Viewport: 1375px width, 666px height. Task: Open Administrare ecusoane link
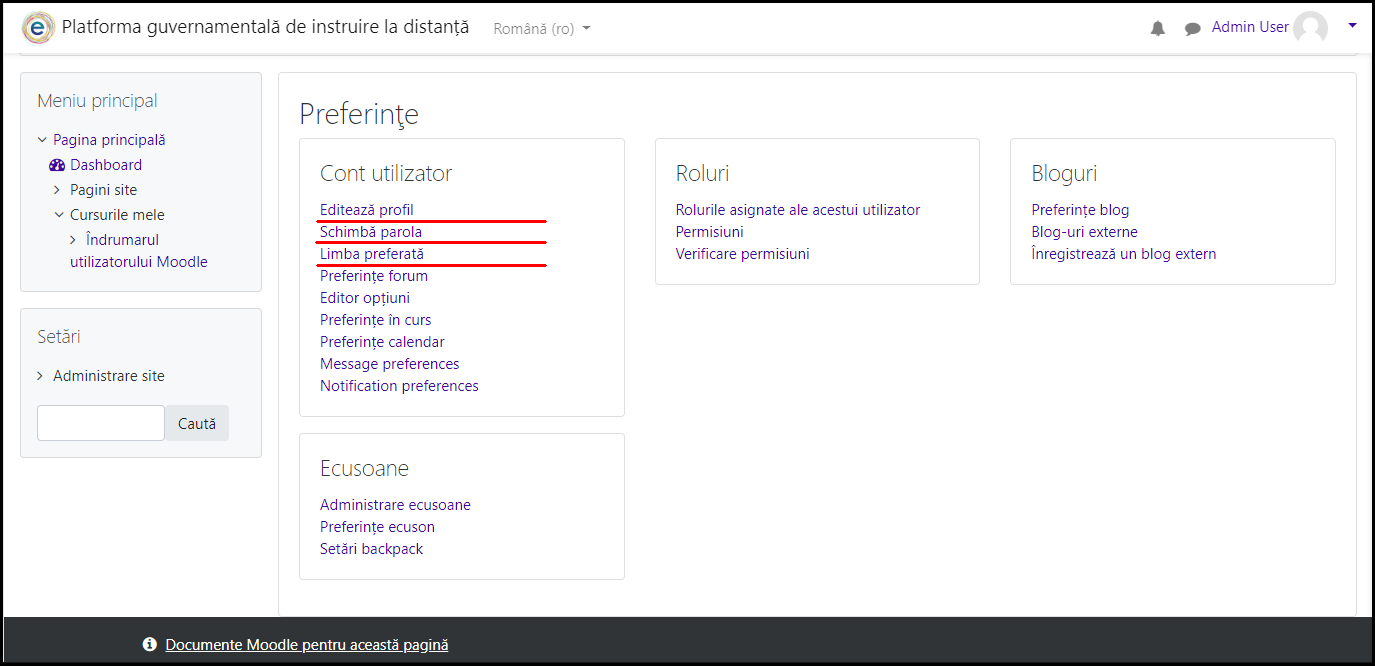(x=395, y=505)
